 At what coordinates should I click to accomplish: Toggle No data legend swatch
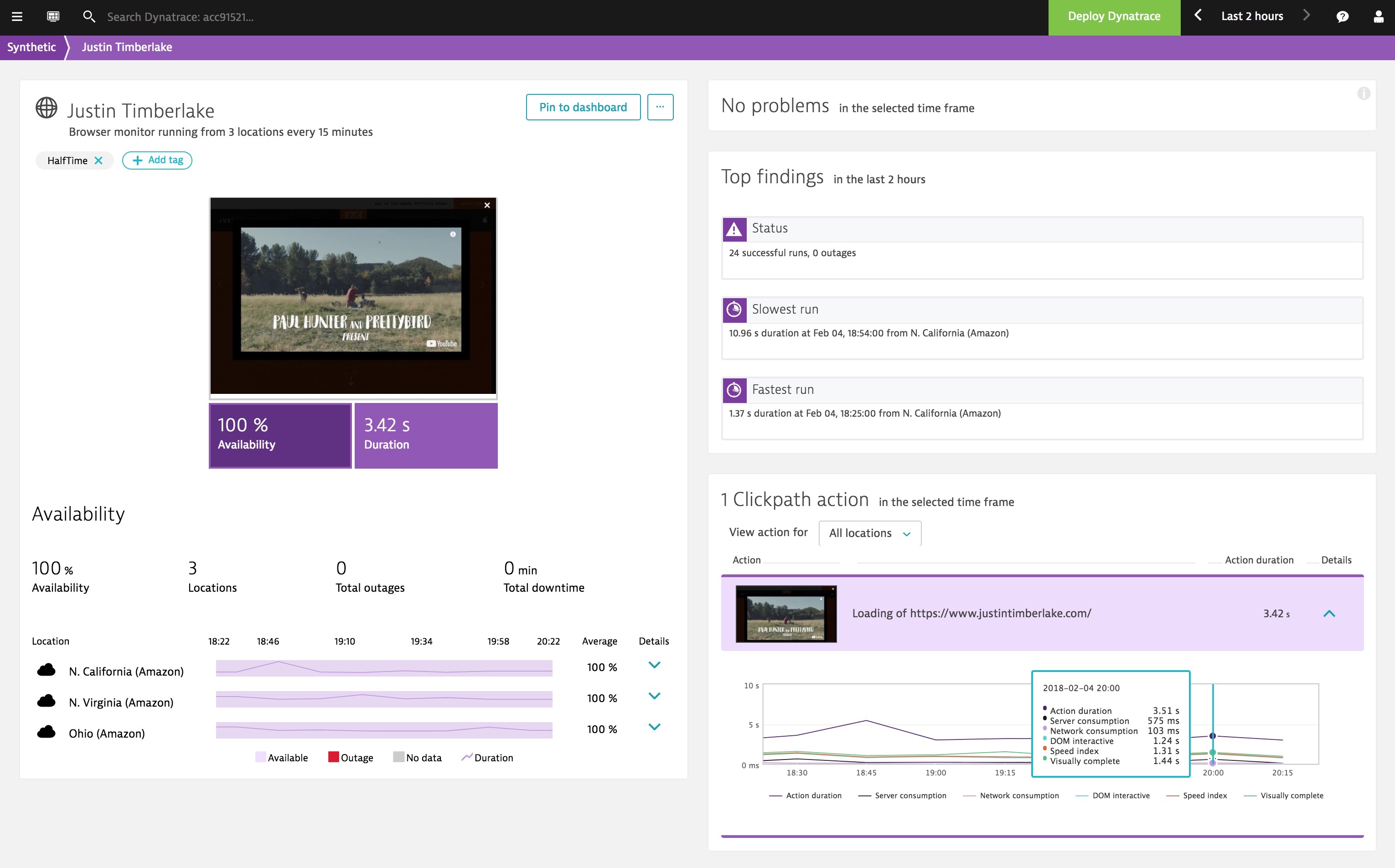click(398, 757)
